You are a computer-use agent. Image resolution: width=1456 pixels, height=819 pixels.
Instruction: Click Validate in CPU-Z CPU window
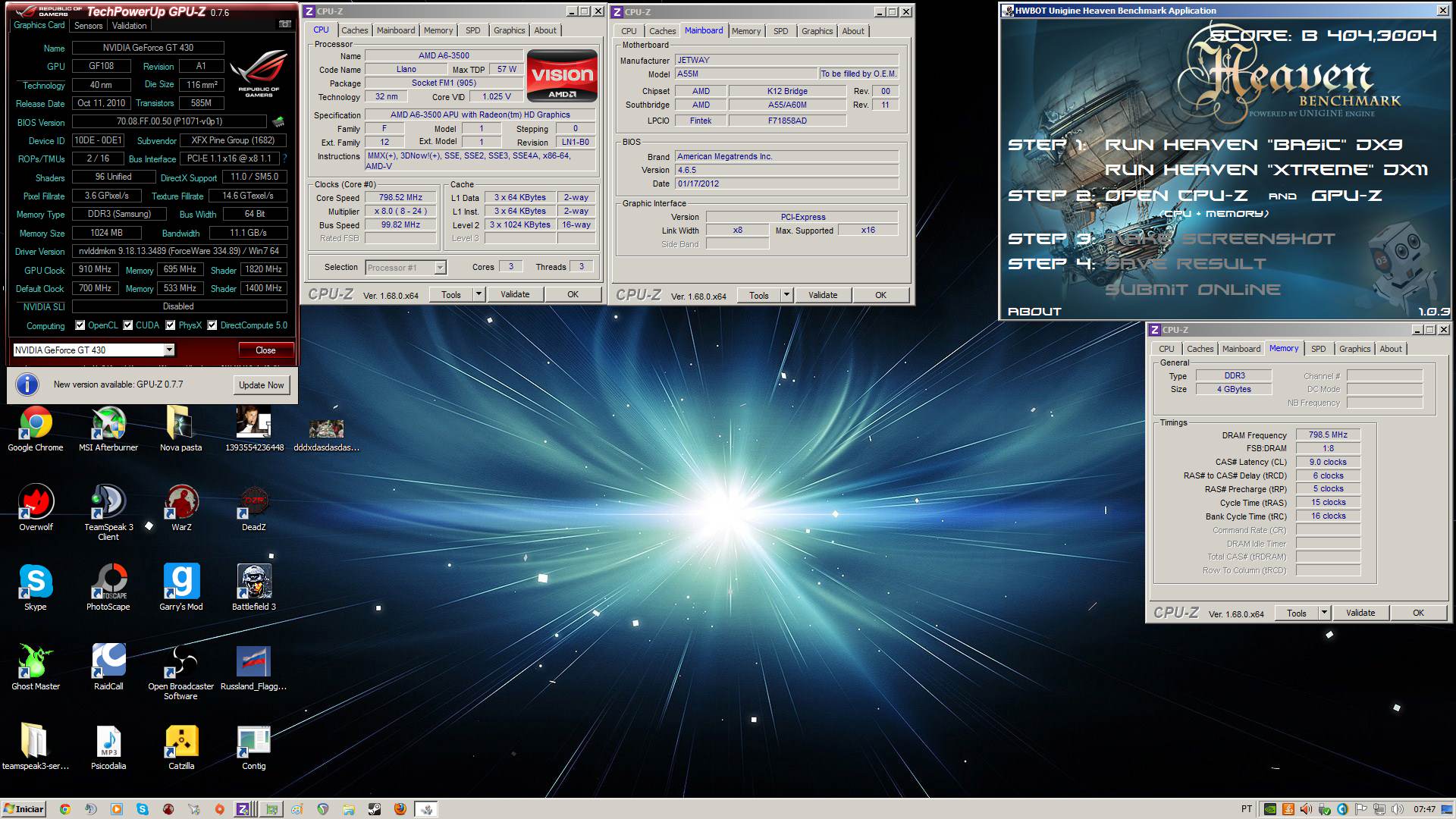click(515, 294)
